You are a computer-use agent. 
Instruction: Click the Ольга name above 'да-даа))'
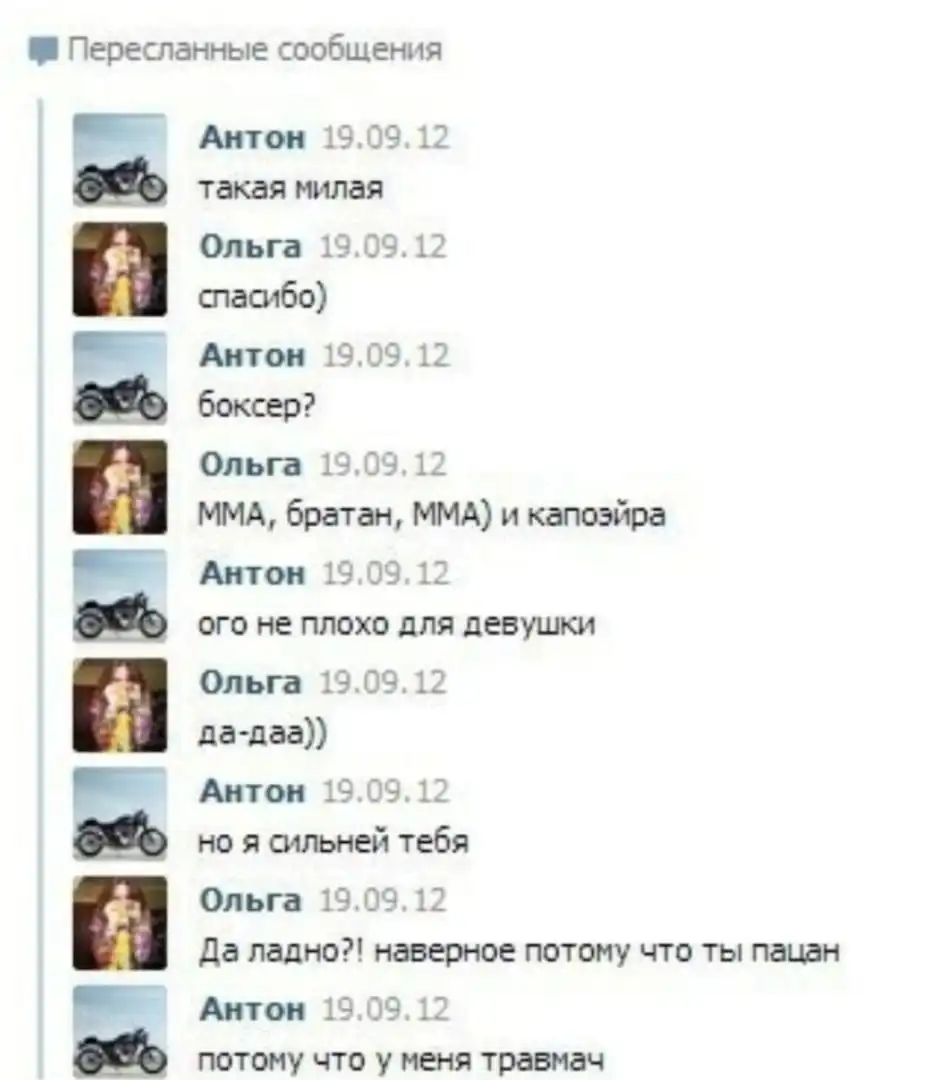(251, 682)
